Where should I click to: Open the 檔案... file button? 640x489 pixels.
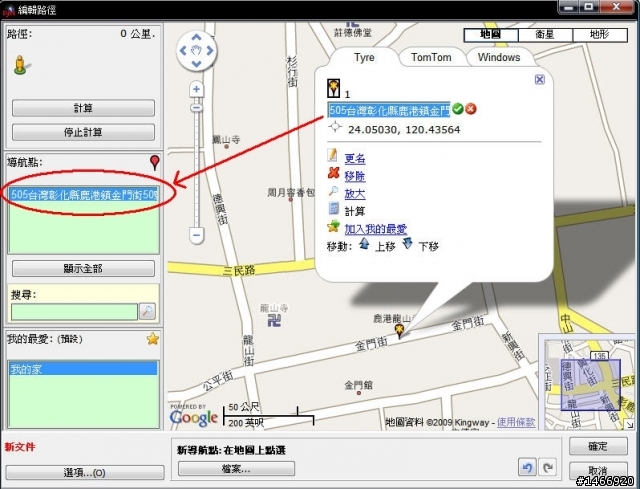click(x=236, y=469)
